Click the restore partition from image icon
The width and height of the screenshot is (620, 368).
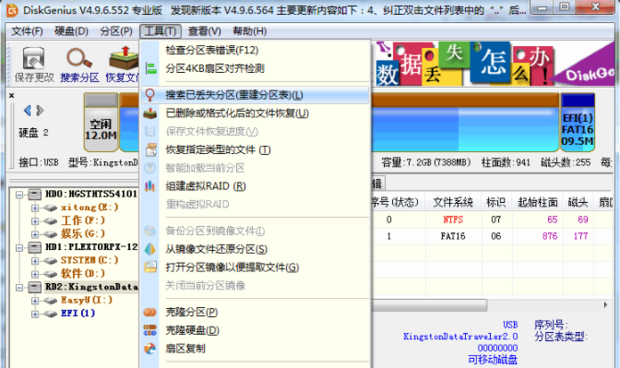click(x=150, y=249)
